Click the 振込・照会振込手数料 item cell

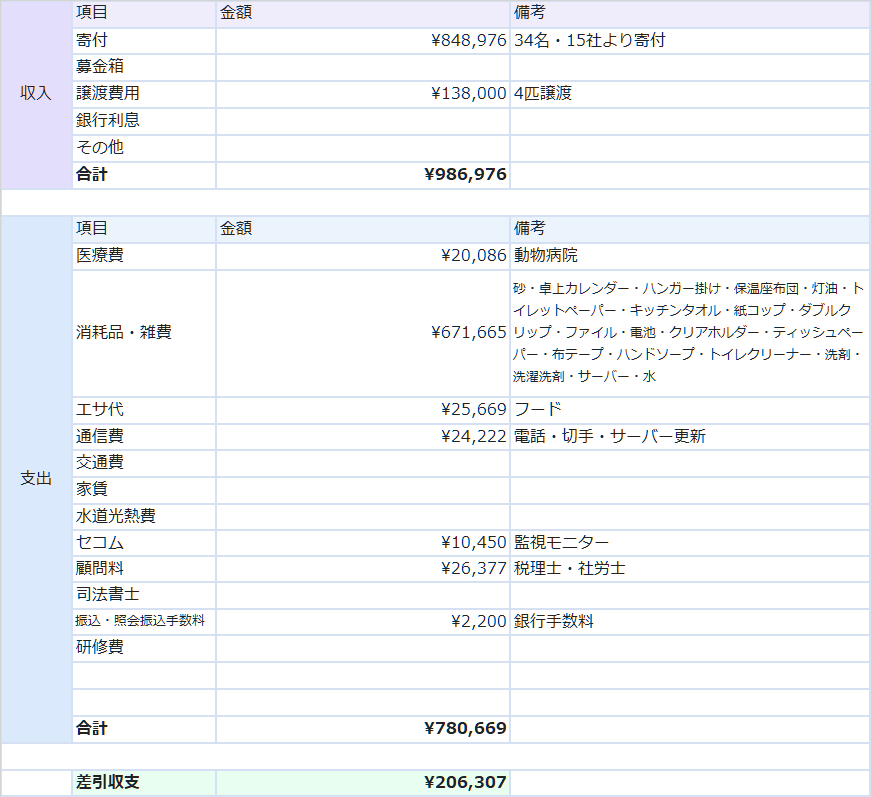click(x=143, y=621)
